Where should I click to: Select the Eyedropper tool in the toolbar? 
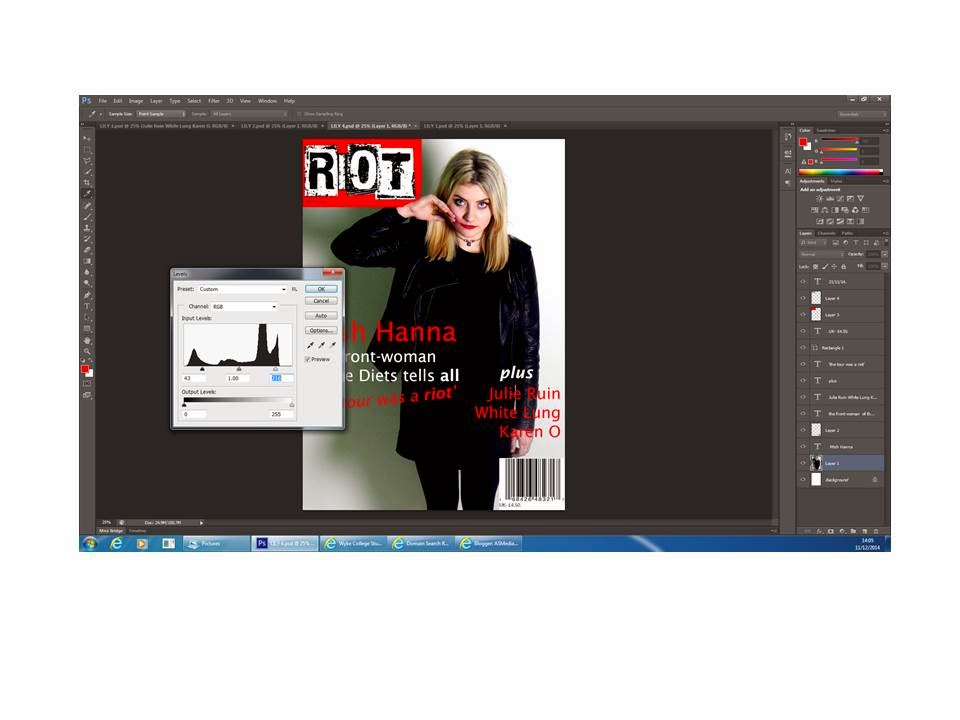87,194
